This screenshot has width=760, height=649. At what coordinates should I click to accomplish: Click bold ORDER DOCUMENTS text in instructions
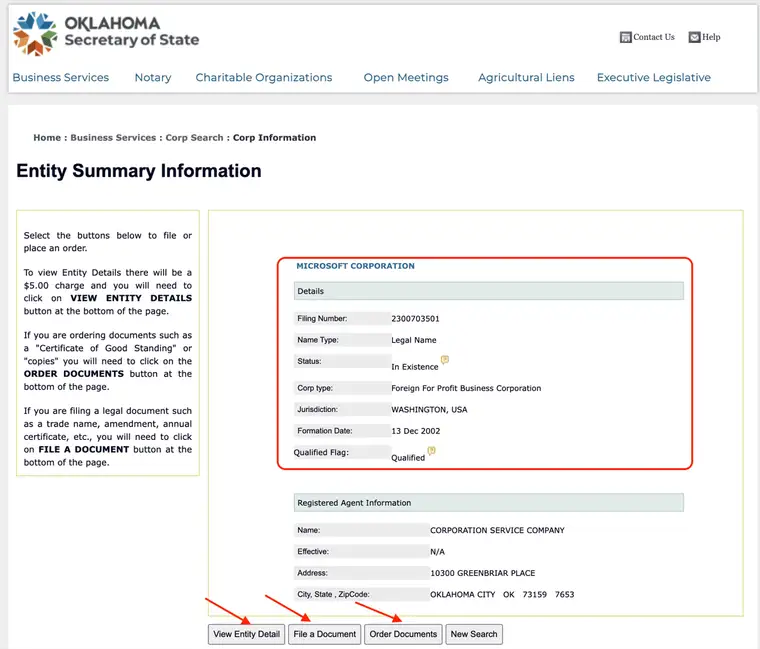(x=74, y=374)
